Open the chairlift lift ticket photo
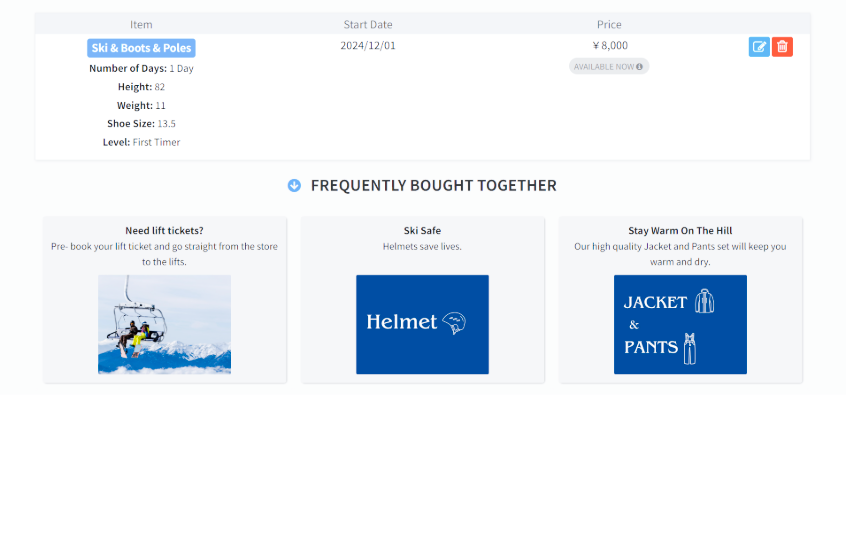Screen dimensions: 846x540 tap(165, 324)
